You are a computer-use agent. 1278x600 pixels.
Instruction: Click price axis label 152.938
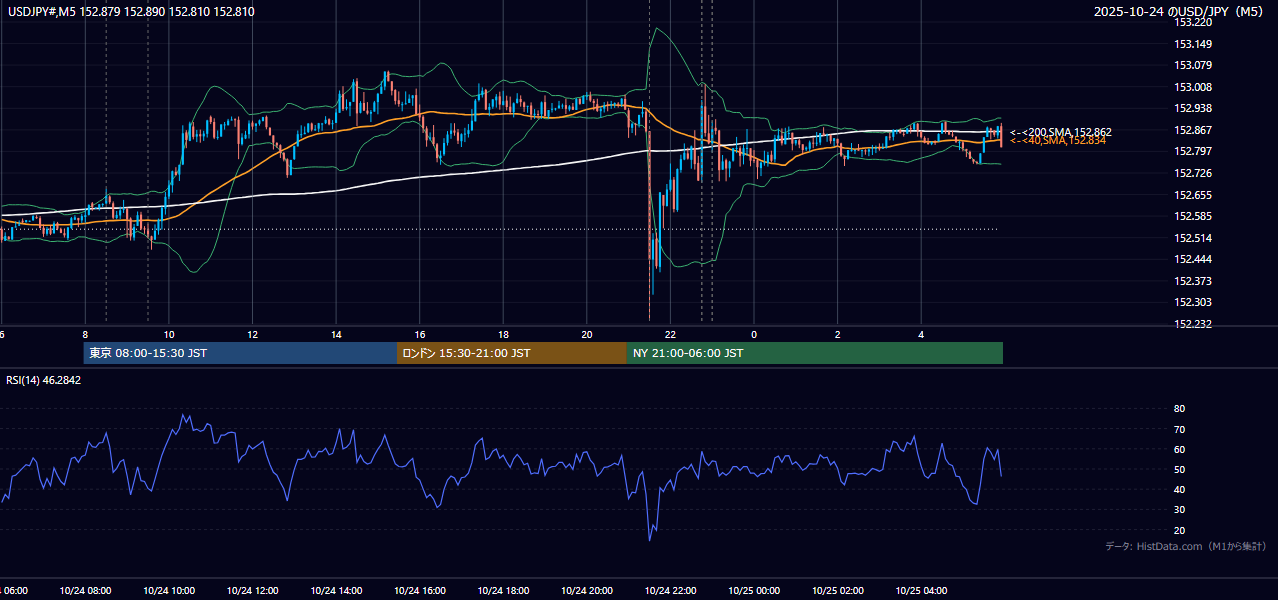(1192, 109)
